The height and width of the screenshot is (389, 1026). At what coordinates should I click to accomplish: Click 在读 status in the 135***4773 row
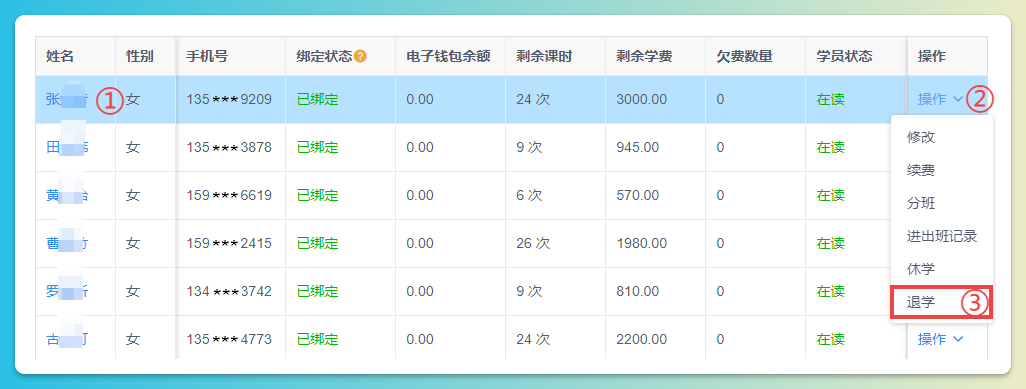[830, 339]
